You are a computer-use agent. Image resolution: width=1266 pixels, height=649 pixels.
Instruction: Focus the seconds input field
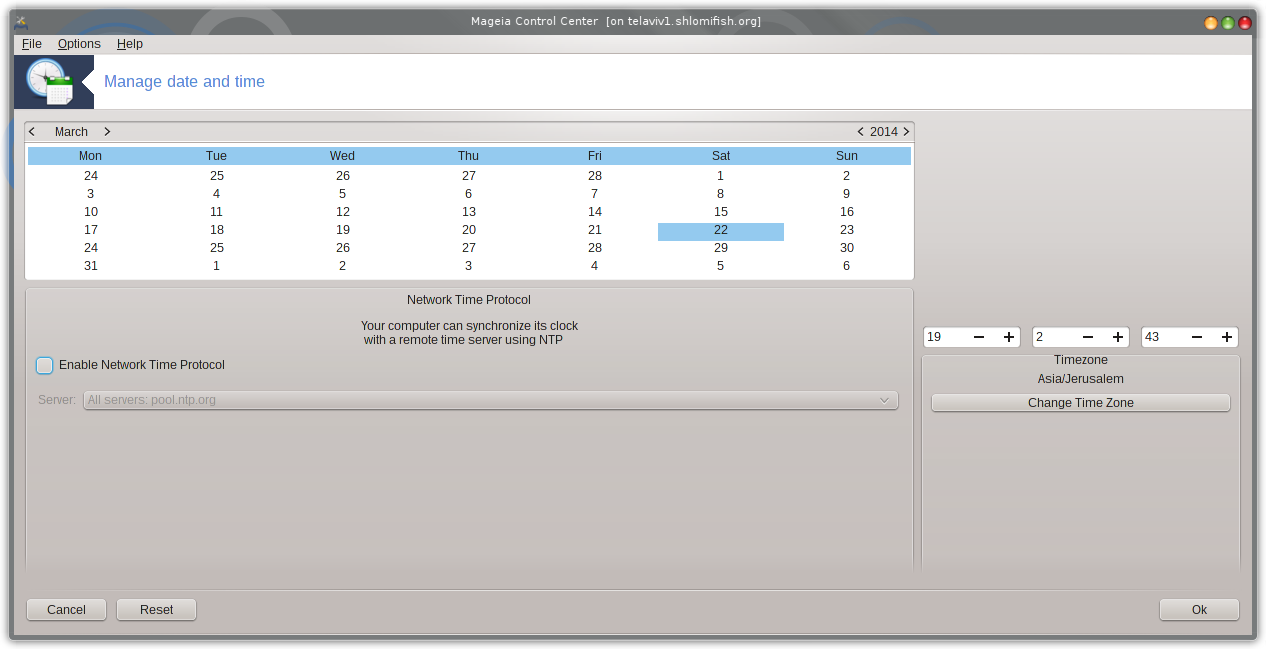pos(1163,337)
